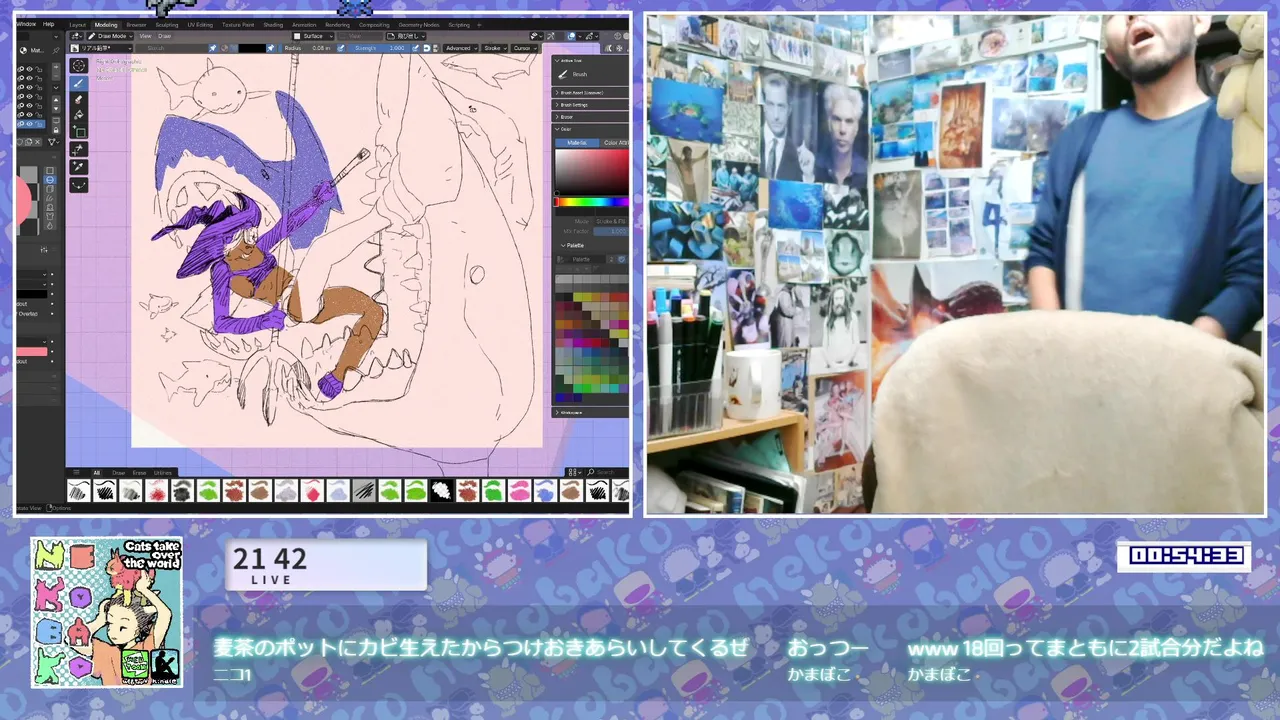Toggle visibility eye of selected bottom layer
Screen dimensions: 1280x720
[29, 124]
